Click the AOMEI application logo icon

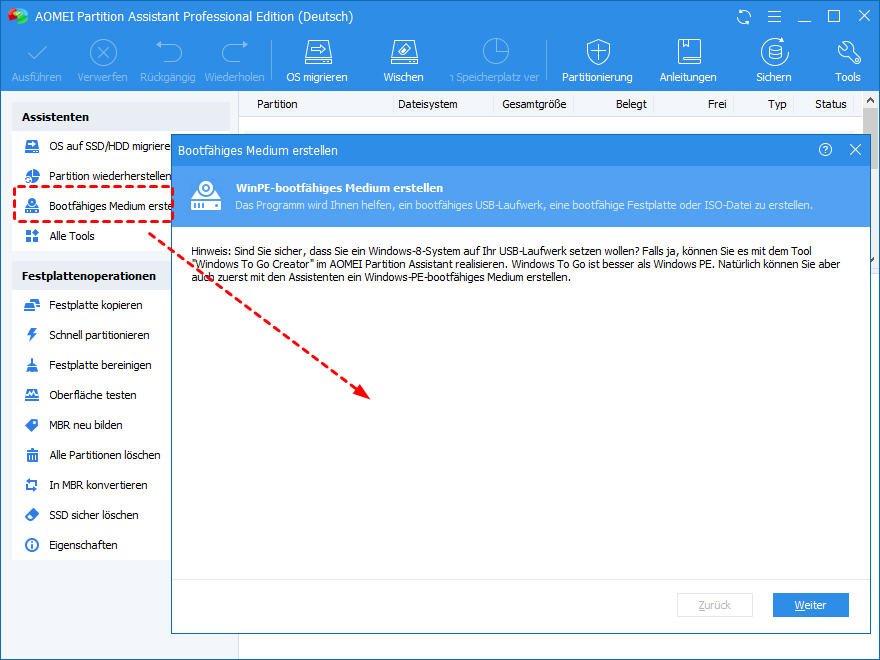[x=17, y=16]
